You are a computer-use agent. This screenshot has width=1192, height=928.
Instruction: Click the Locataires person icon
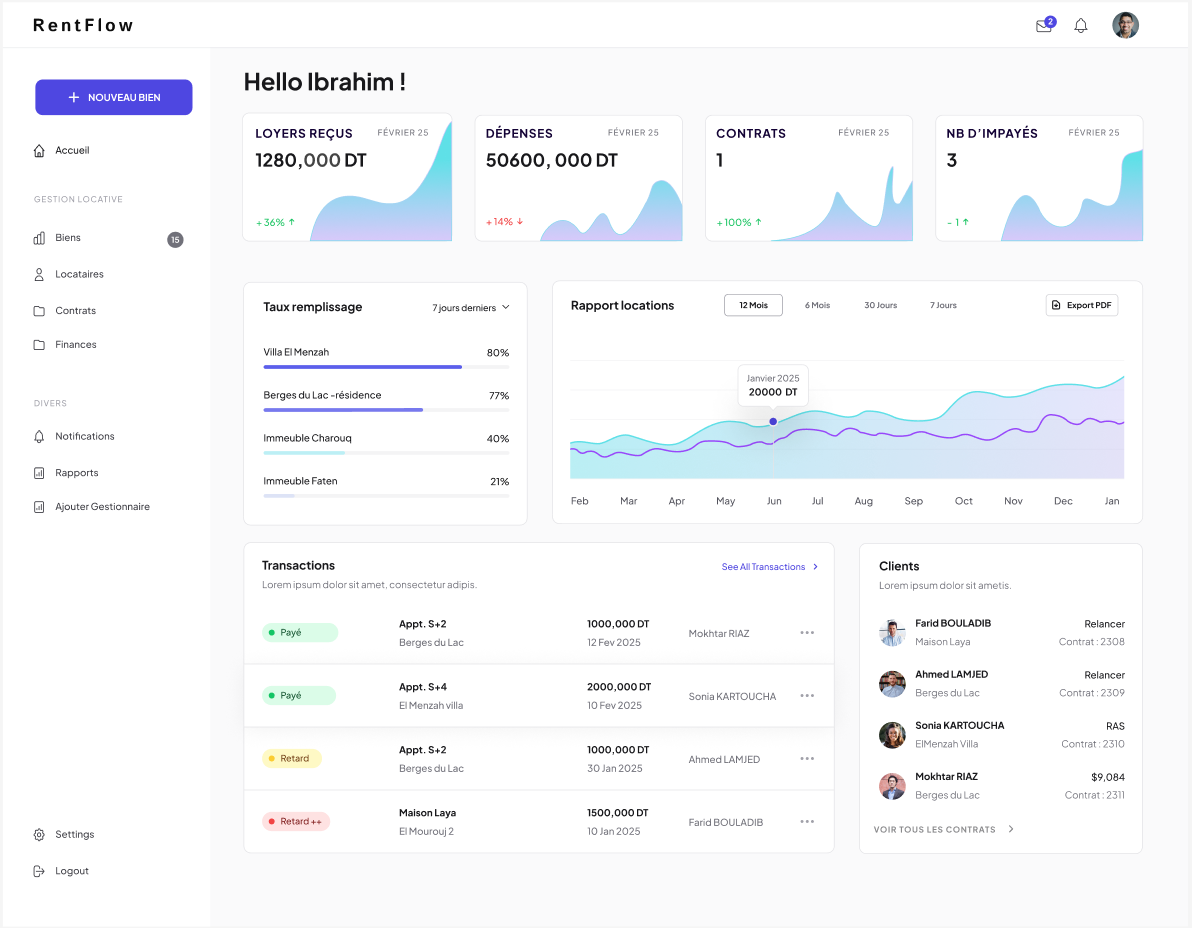39,274
